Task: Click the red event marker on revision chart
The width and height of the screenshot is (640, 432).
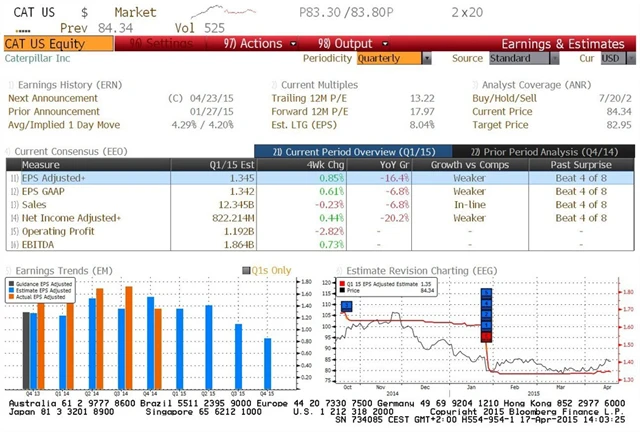Action: (487, 336)
